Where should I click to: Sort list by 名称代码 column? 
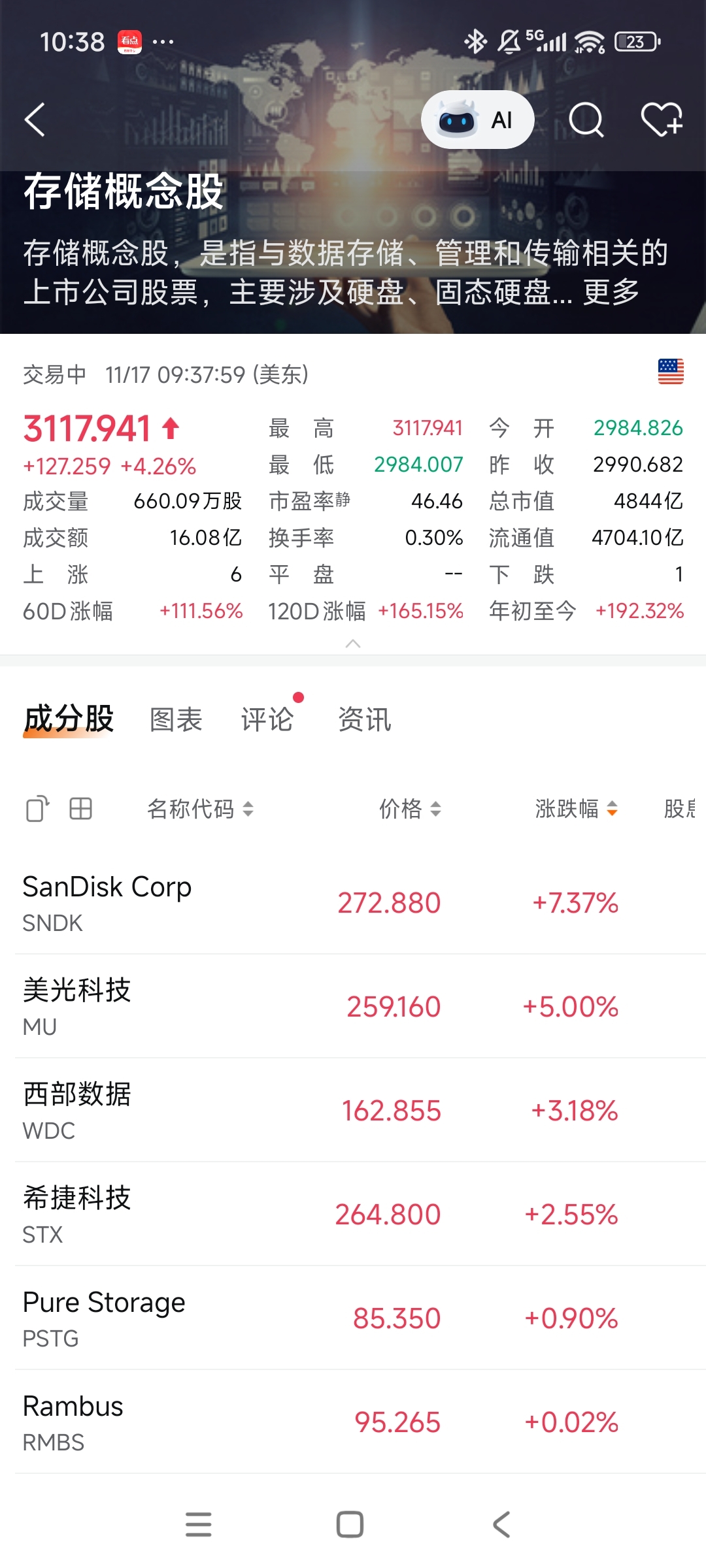pyautogui.click(x=200, y=809)
